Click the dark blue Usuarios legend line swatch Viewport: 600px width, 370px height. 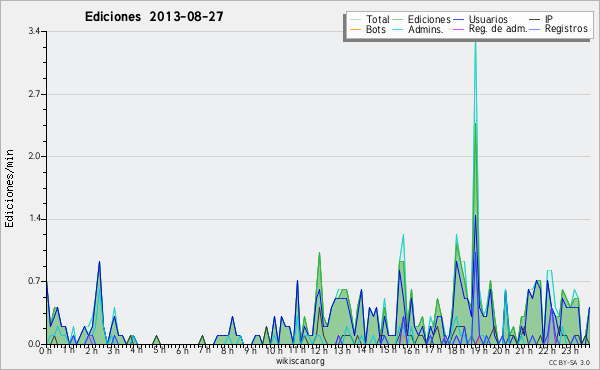pyautogui.click(x=458, y=19)
